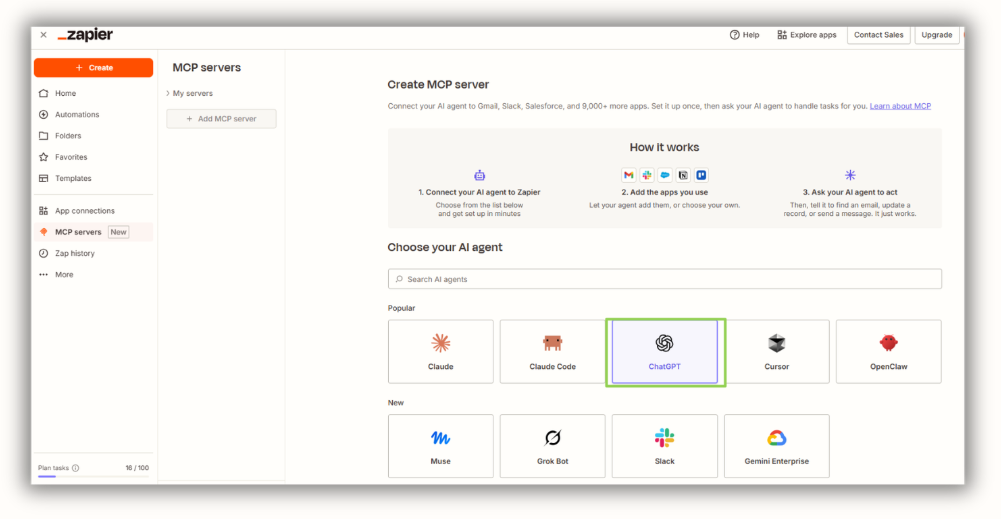1001x519 pixels.
Task: Click the 'How it works' title
Action: pos(665,147)
